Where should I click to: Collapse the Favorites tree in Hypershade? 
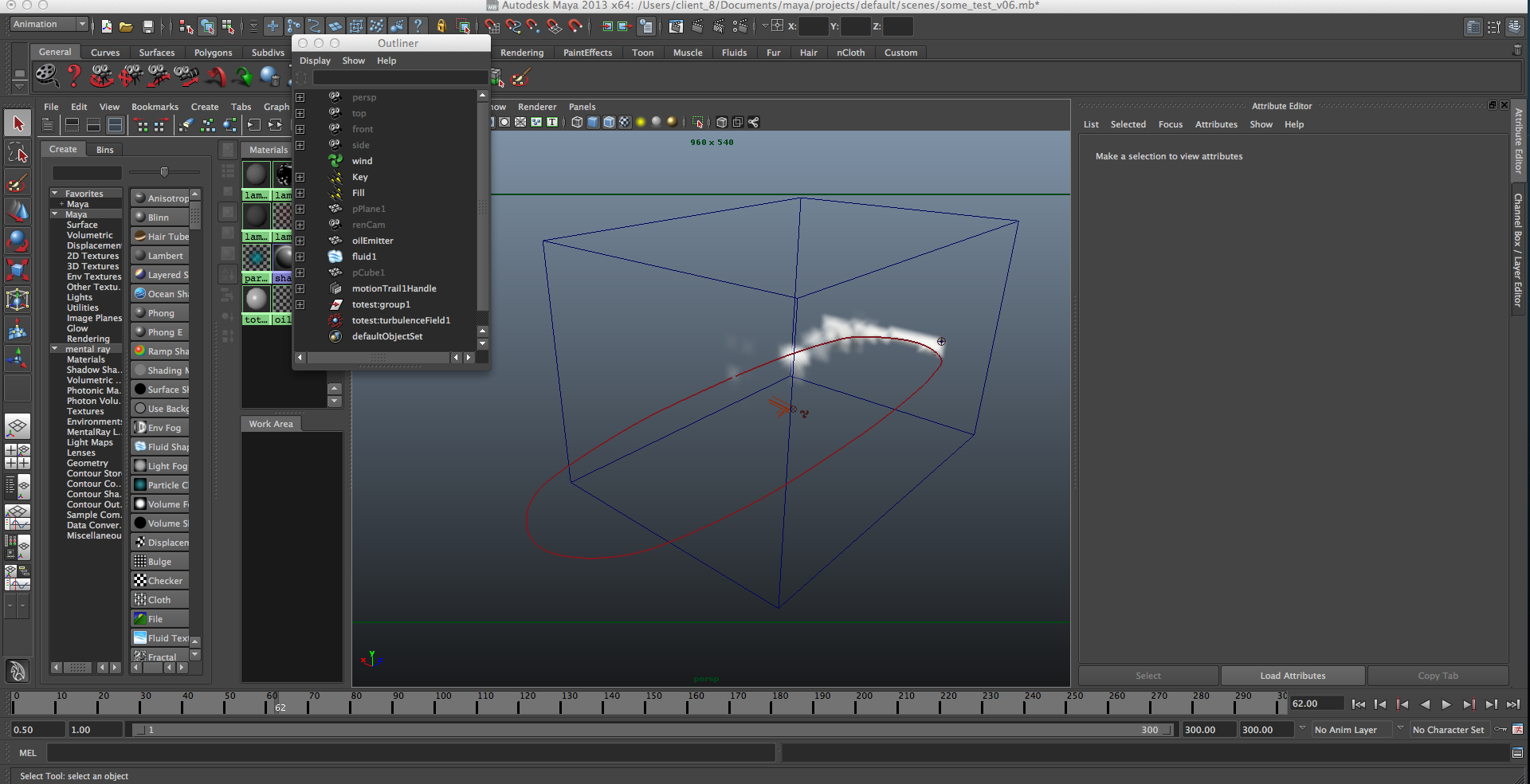click(55, 194)
